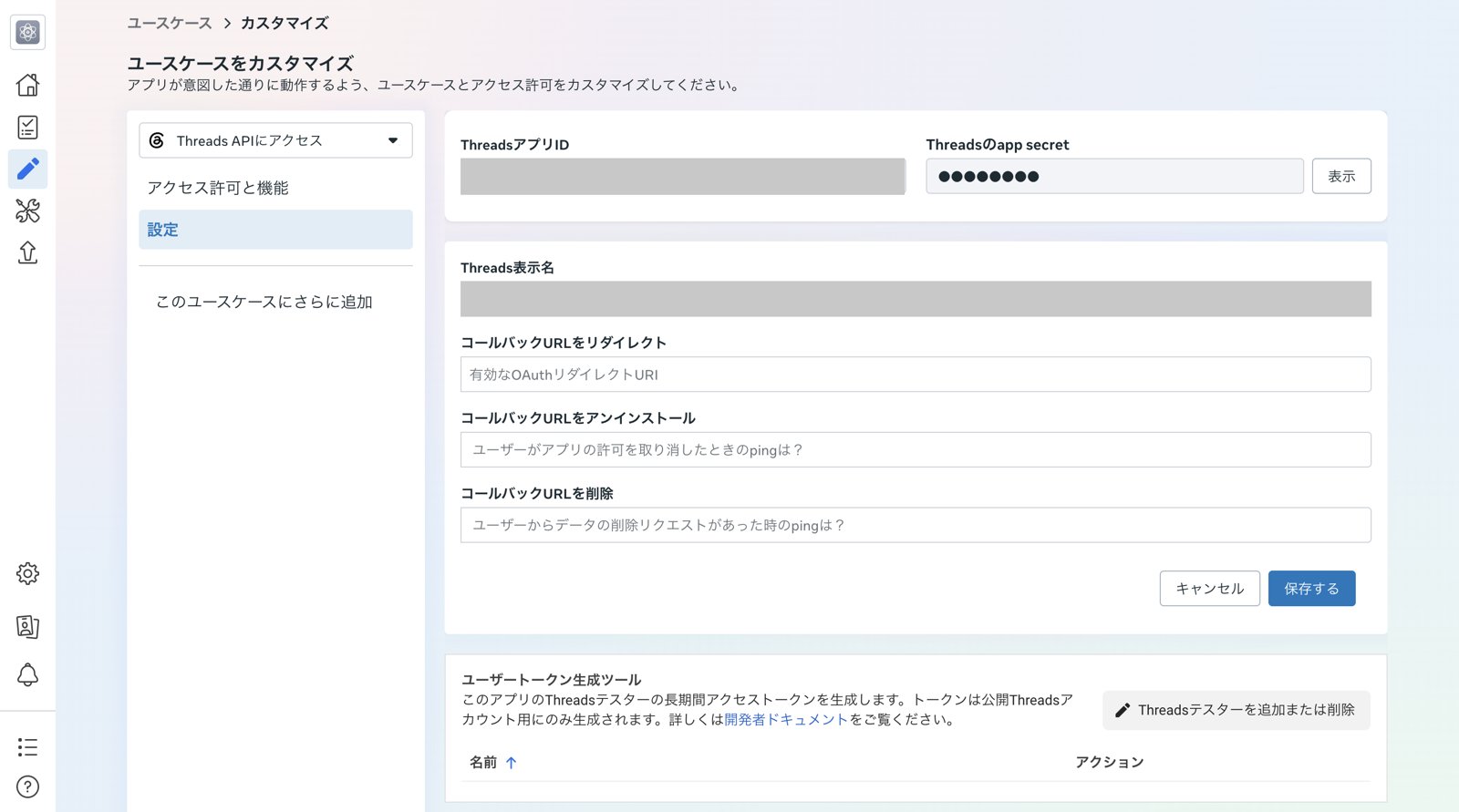Click the キャンセル button
The height and width of the screenshot is (812, 1459).
(1210, 589)
